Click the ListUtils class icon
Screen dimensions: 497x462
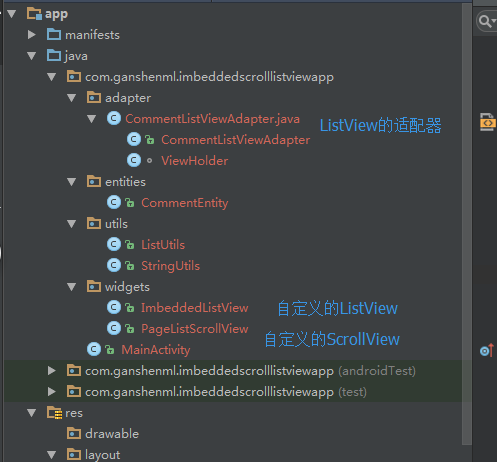point(114,245)
